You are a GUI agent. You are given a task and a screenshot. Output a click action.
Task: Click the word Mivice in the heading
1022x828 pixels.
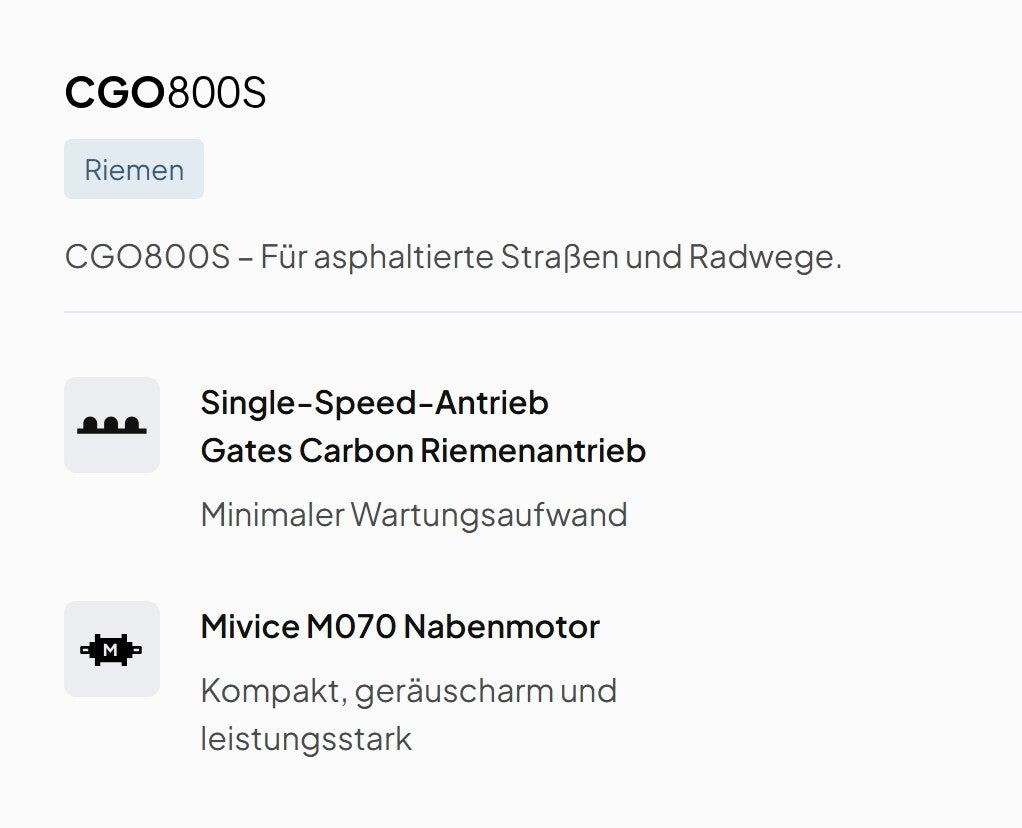coord(250,627)
